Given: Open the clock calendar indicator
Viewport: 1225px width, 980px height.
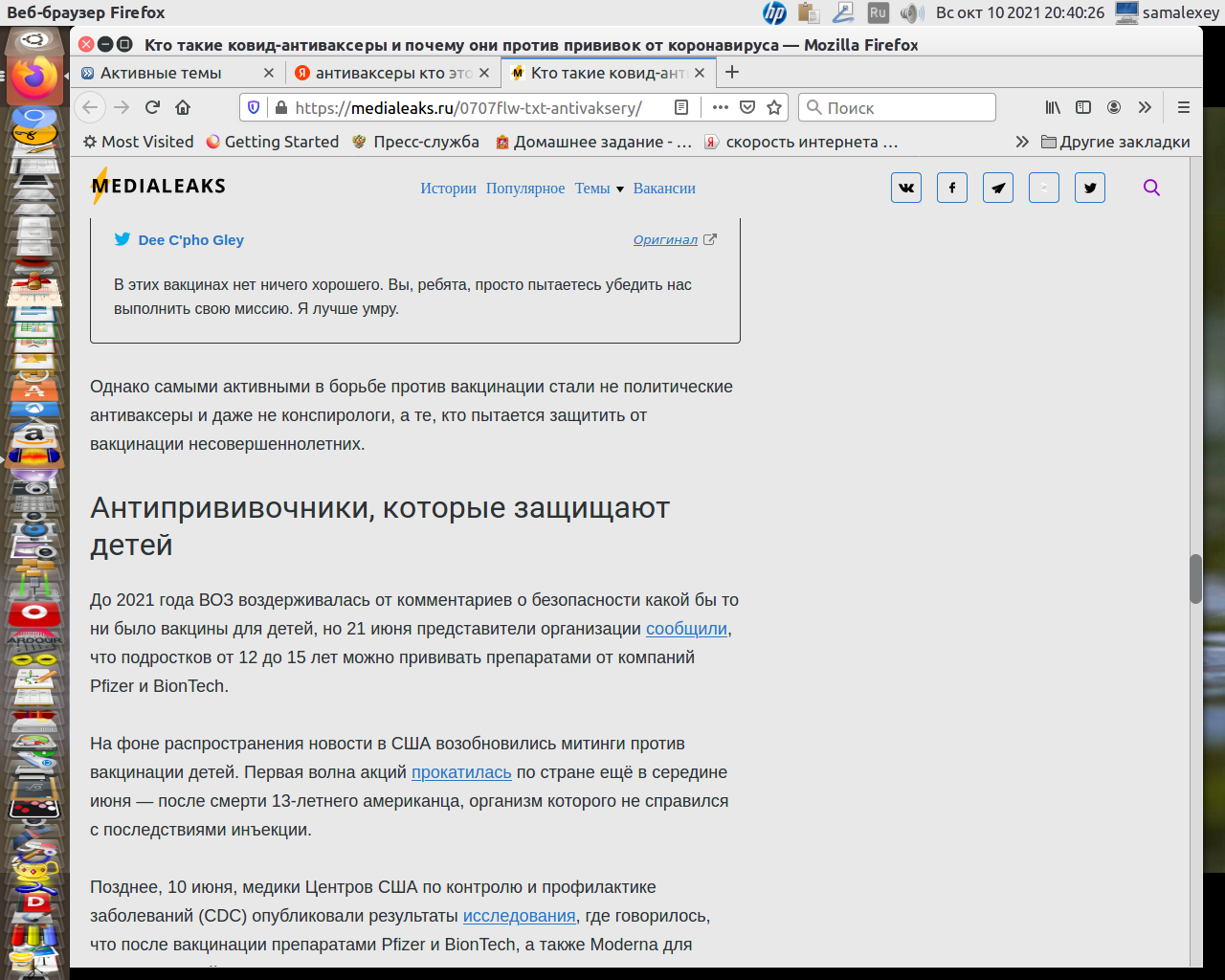Looking at the screenshot, I should pos(1020,12).
